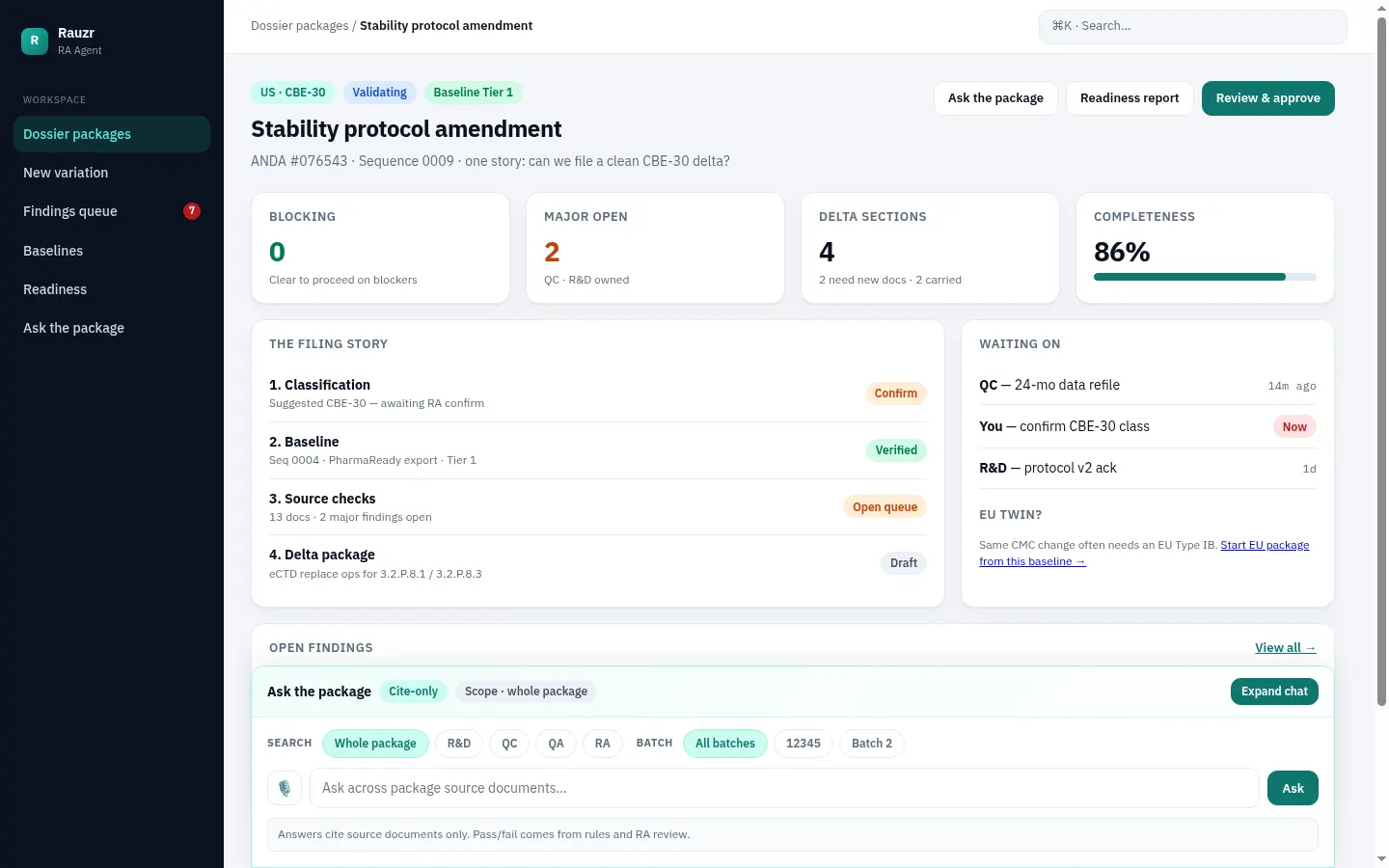Click the page vertical scrollbar
1389x868 pixels.
click(x=1381, y=361)
